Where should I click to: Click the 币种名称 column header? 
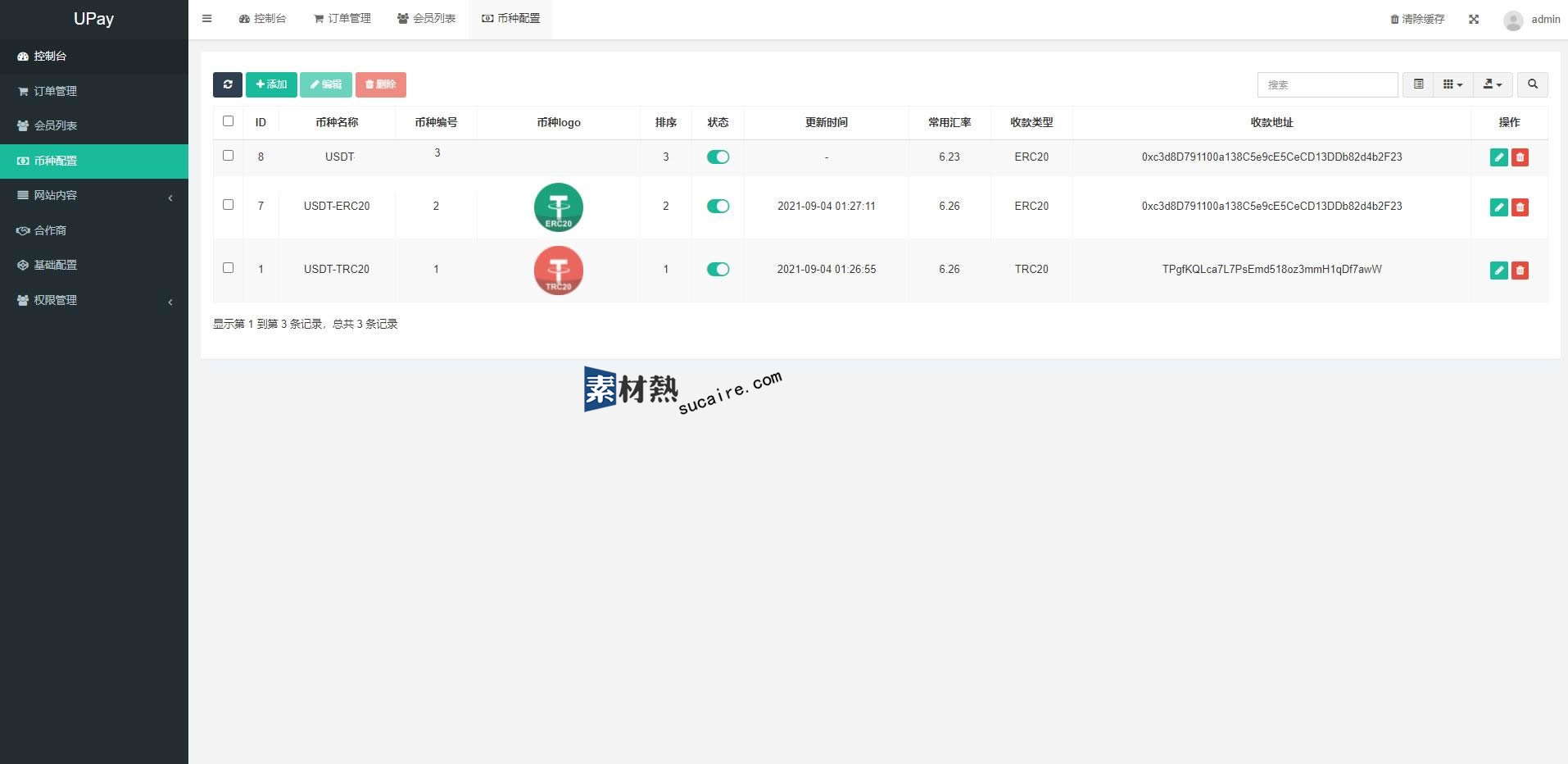pos(337,122)
